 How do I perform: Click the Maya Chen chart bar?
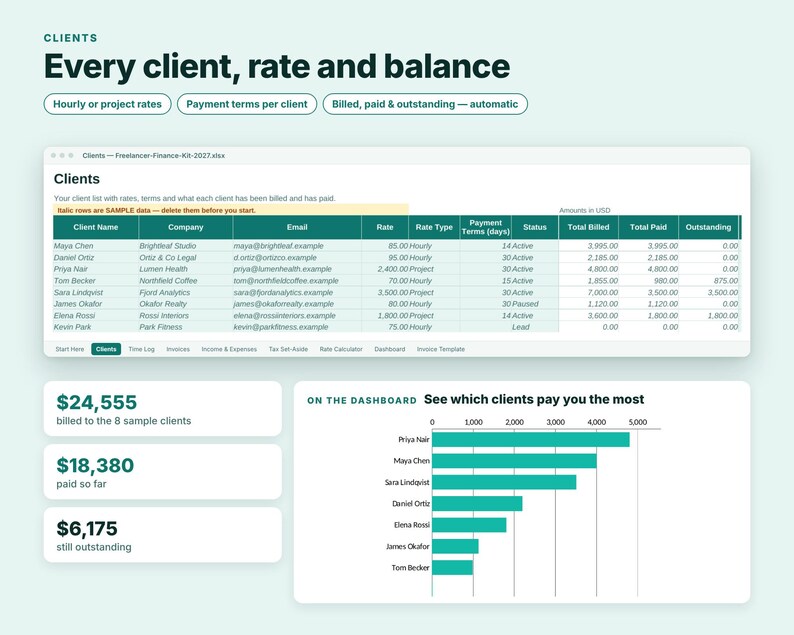click(514, 461)
